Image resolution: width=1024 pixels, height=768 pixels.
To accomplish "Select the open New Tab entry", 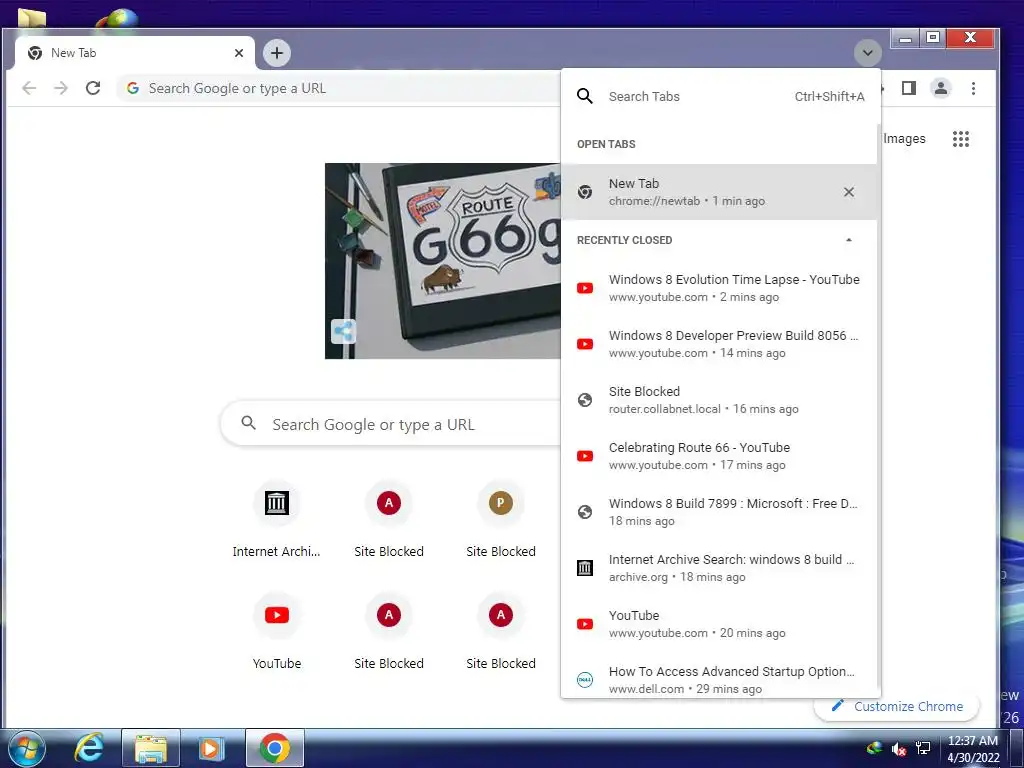I will pyautogui.click(x=718, y=192).
